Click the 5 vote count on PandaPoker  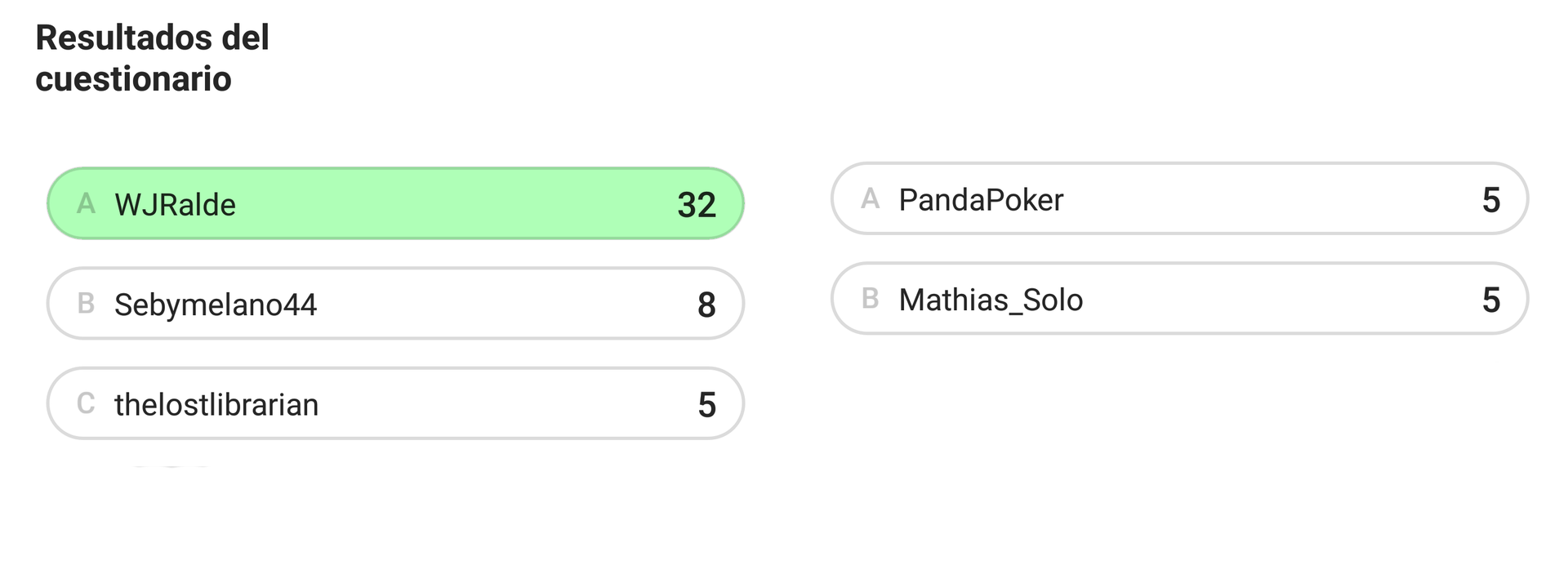(x=1491, y=200)
